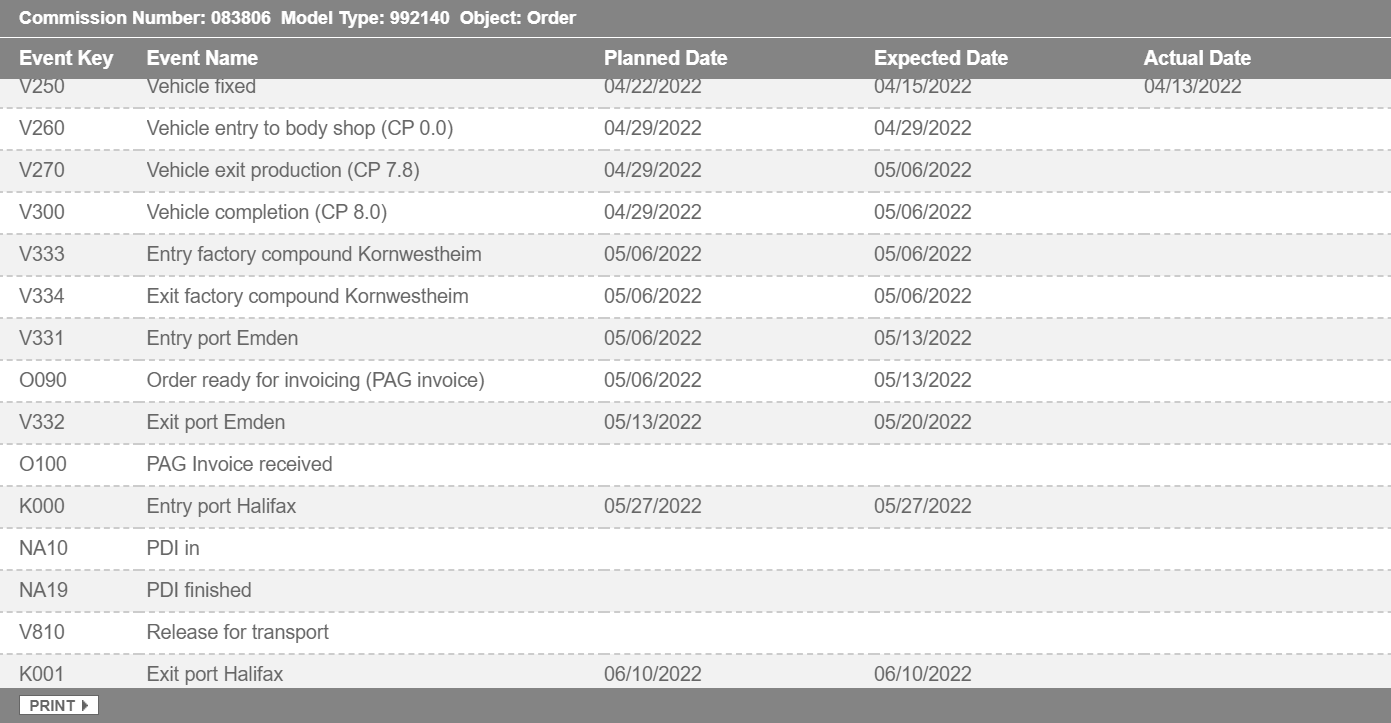
Task: Click the Expected Date column header
Action: (940, 58)
